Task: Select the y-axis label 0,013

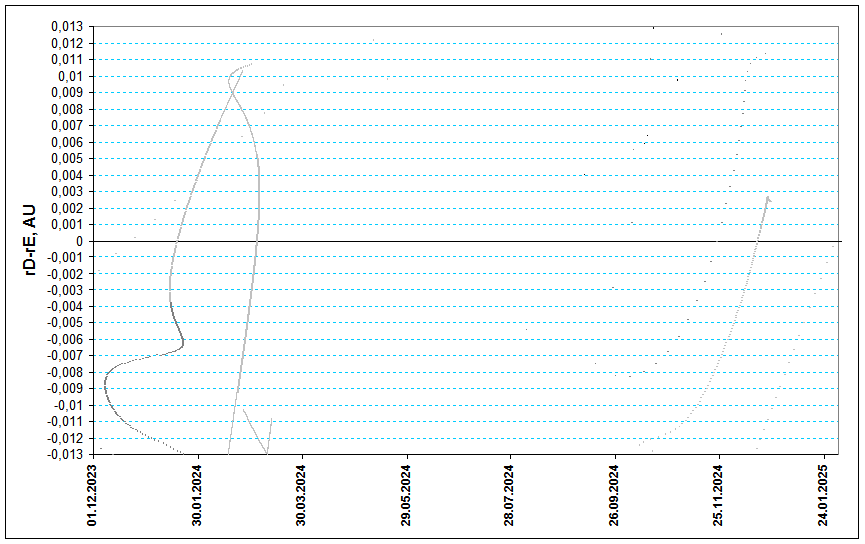Action: click(67, 26)
